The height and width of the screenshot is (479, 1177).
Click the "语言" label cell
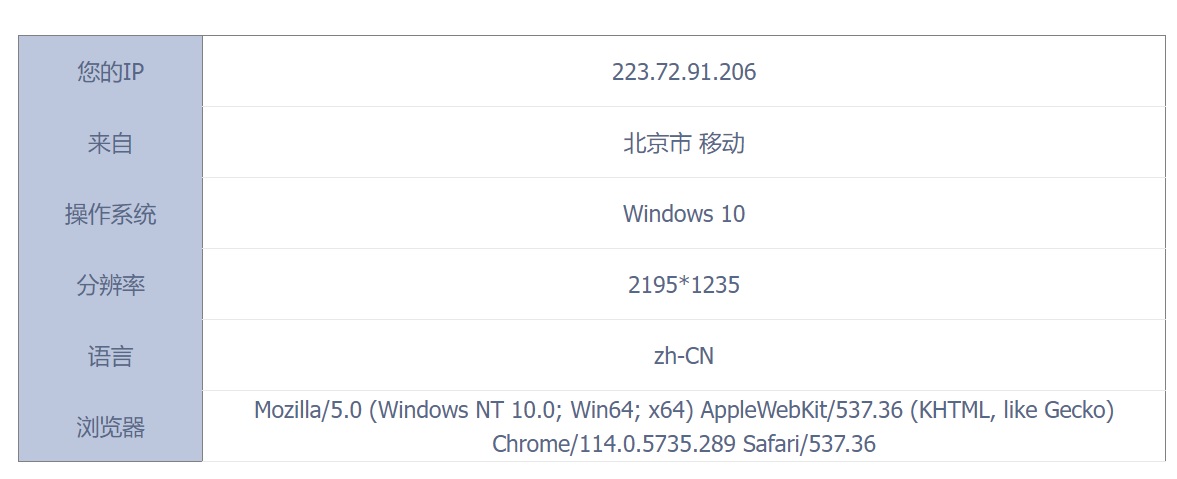[x=110, y=356]
